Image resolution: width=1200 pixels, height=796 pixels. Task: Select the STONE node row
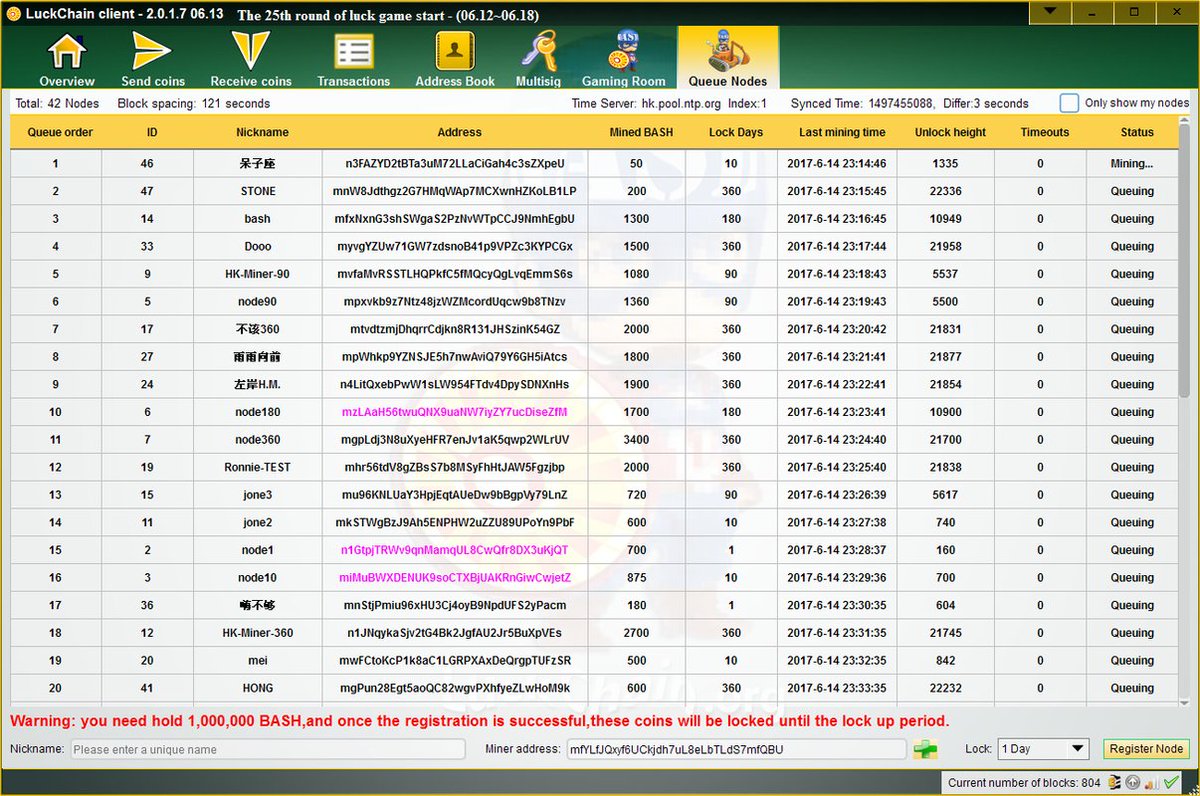[400, 190]
